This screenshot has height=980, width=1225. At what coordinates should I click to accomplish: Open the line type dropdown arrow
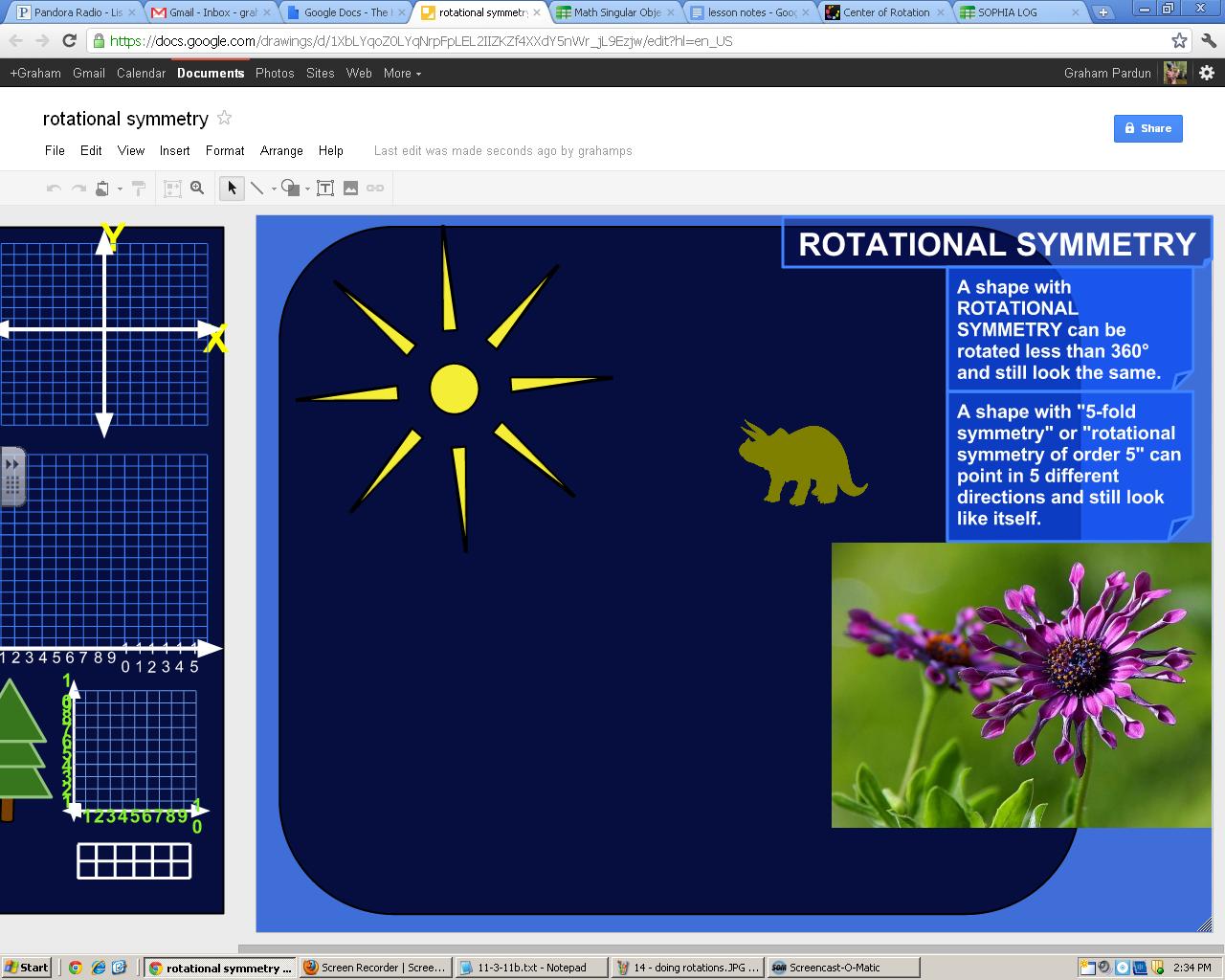click(x=274, y=189)
